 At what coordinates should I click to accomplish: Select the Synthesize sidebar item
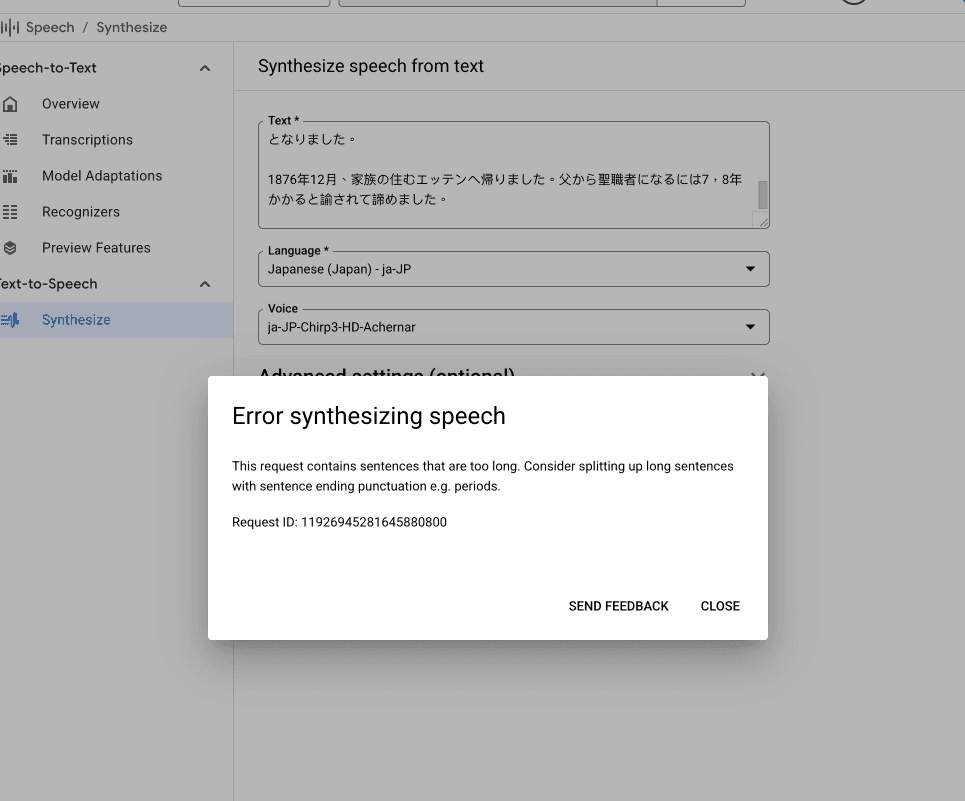point(116,320)
